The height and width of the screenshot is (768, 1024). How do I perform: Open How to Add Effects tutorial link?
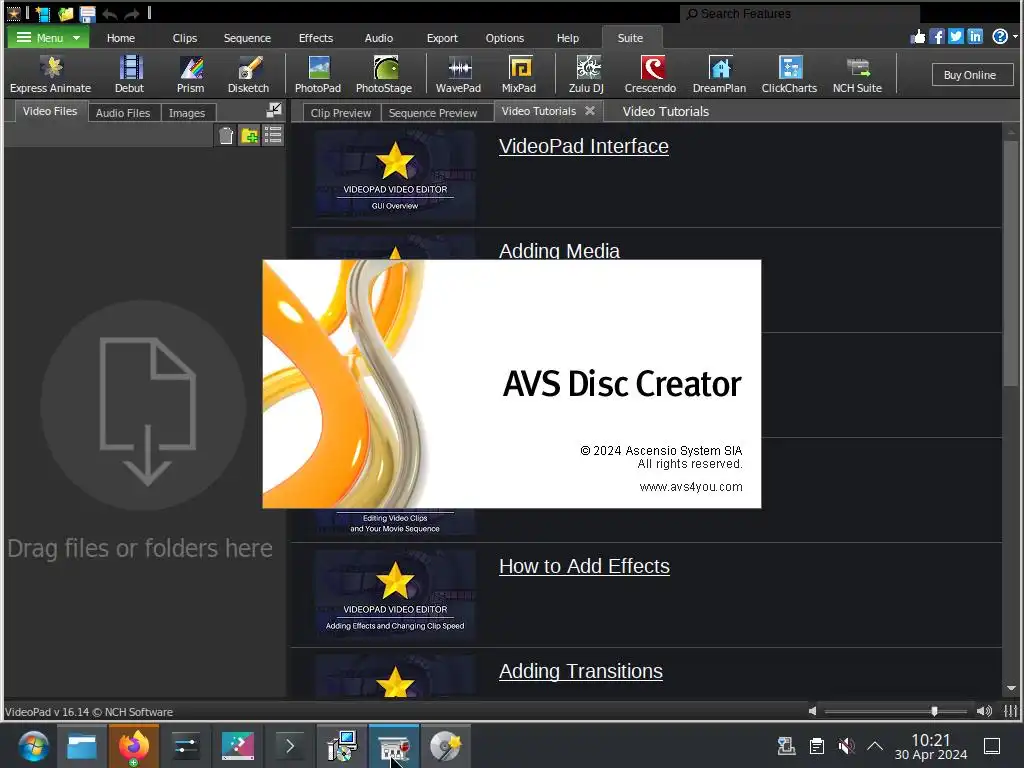tap(584, 566)
